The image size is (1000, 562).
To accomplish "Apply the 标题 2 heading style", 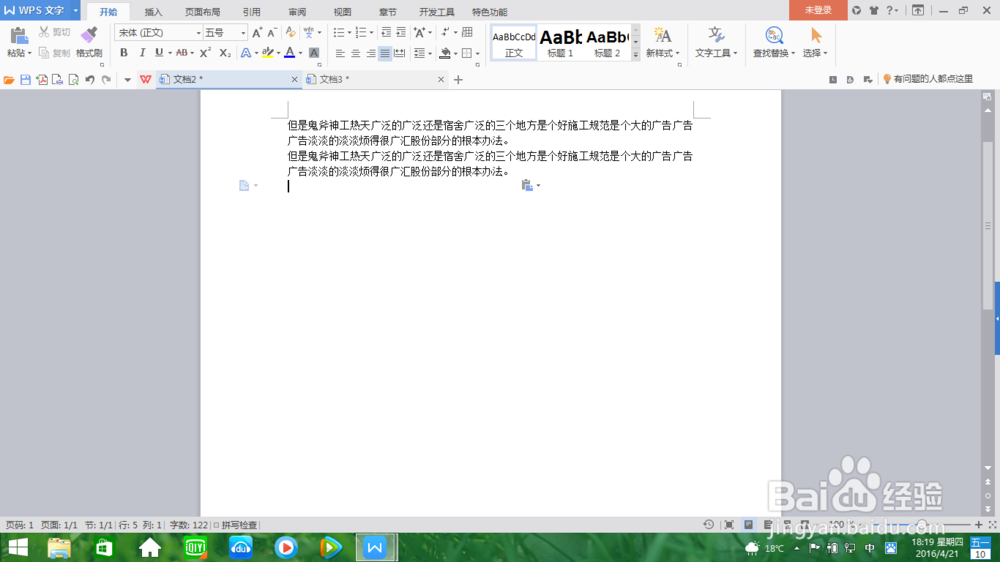I will [x=607, y=43].
